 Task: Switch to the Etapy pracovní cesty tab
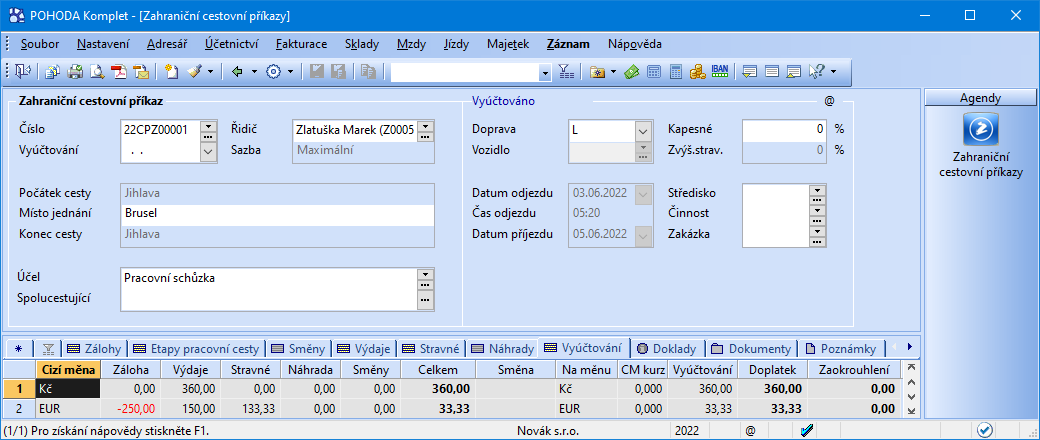click(198, 348)
